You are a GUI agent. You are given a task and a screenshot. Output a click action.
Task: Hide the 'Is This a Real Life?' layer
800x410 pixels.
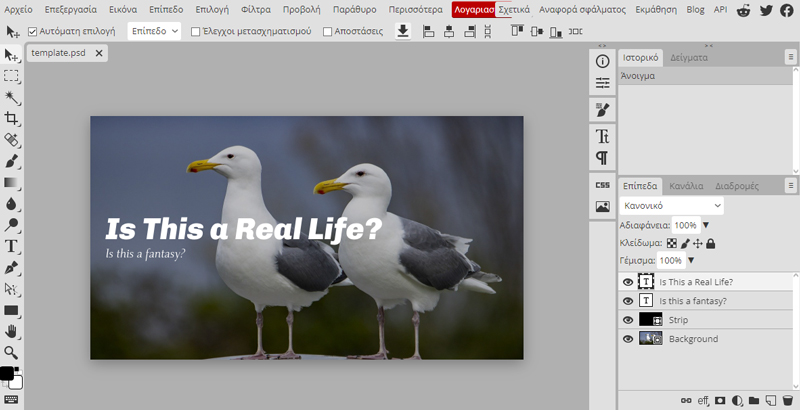(x=628, y=282)
